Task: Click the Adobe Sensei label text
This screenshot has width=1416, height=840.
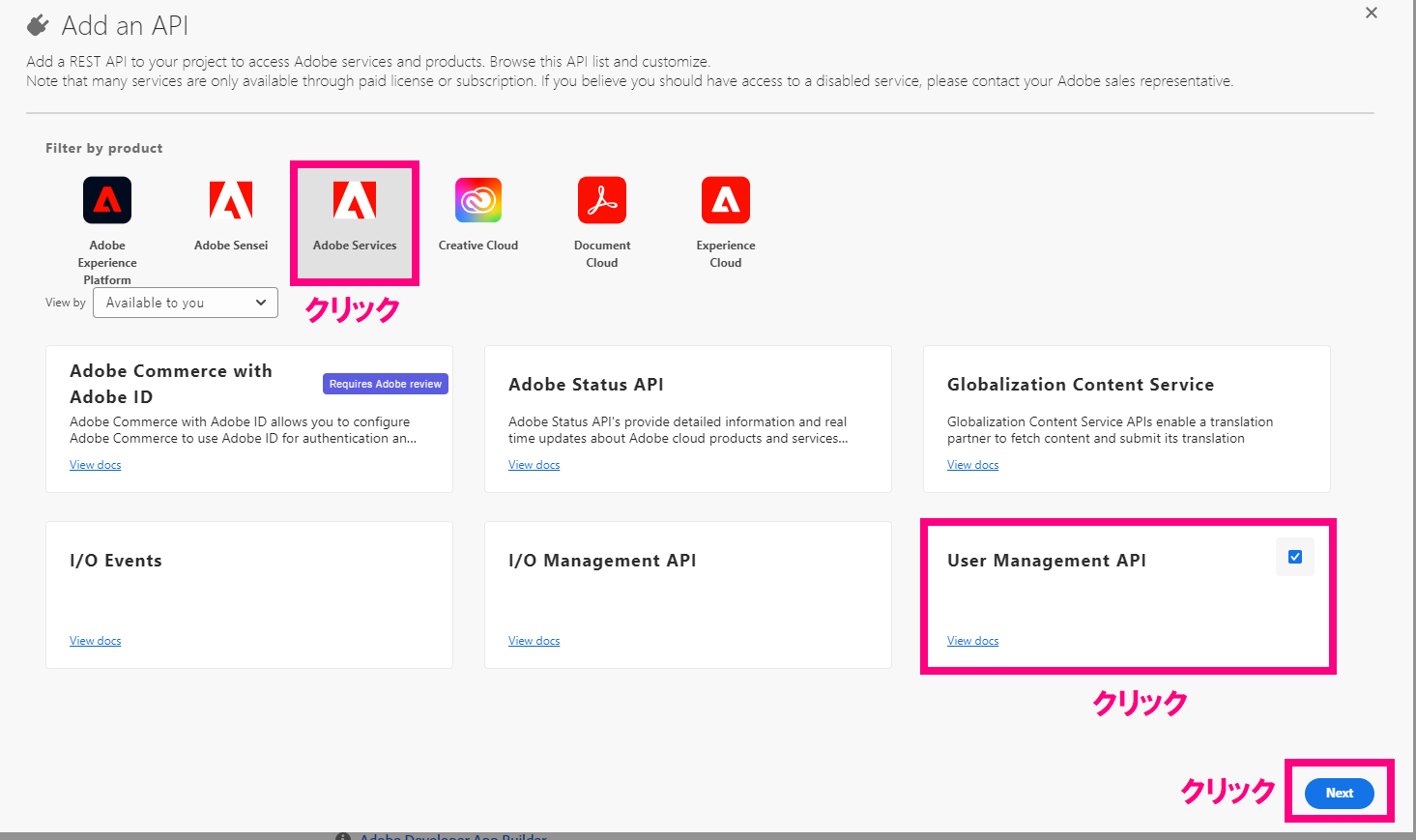Action: [231, 246]
